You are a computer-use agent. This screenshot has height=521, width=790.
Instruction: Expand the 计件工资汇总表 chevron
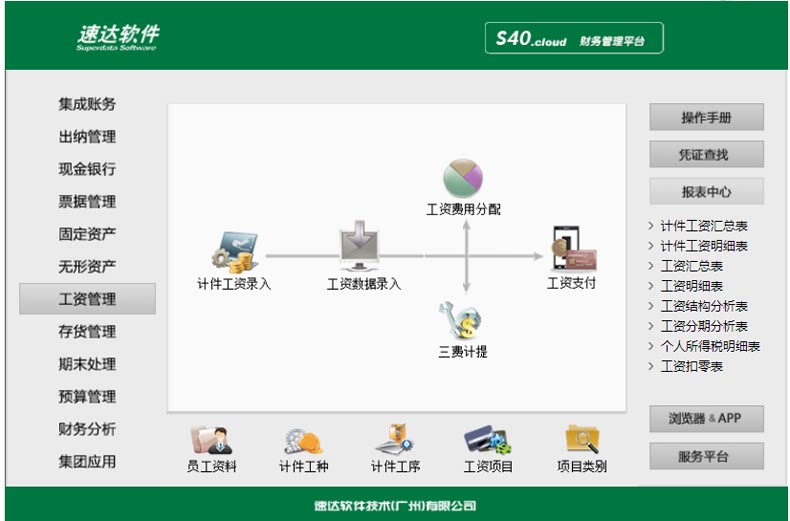click(650, 226)
